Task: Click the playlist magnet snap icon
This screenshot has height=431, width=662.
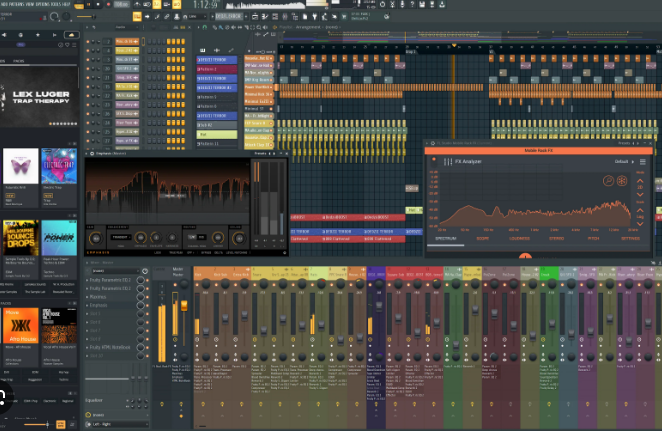Action: tap(203, 27)
